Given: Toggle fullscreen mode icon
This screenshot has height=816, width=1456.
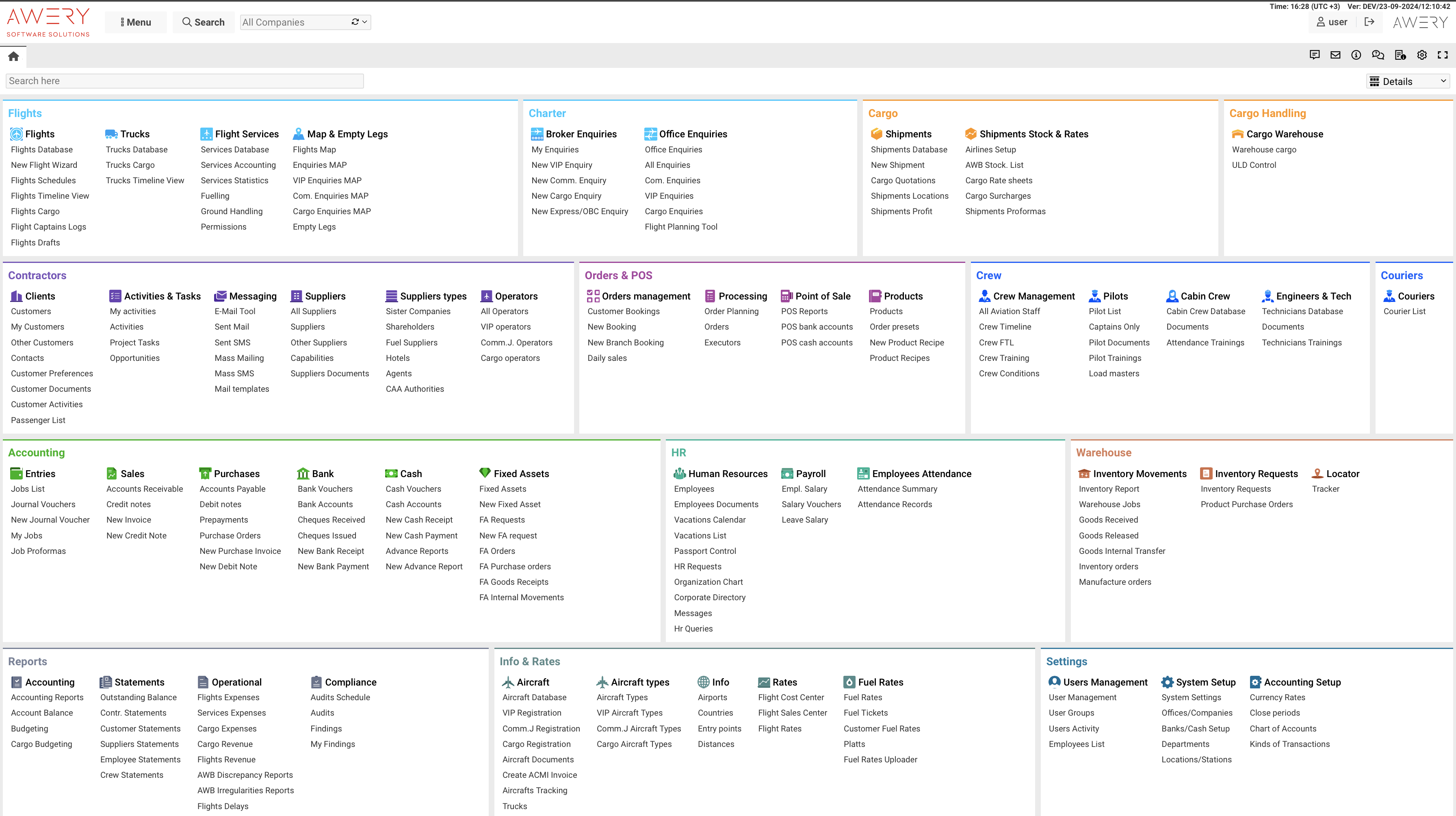Looking at the screenshot, I should (x=1443, y=55).
